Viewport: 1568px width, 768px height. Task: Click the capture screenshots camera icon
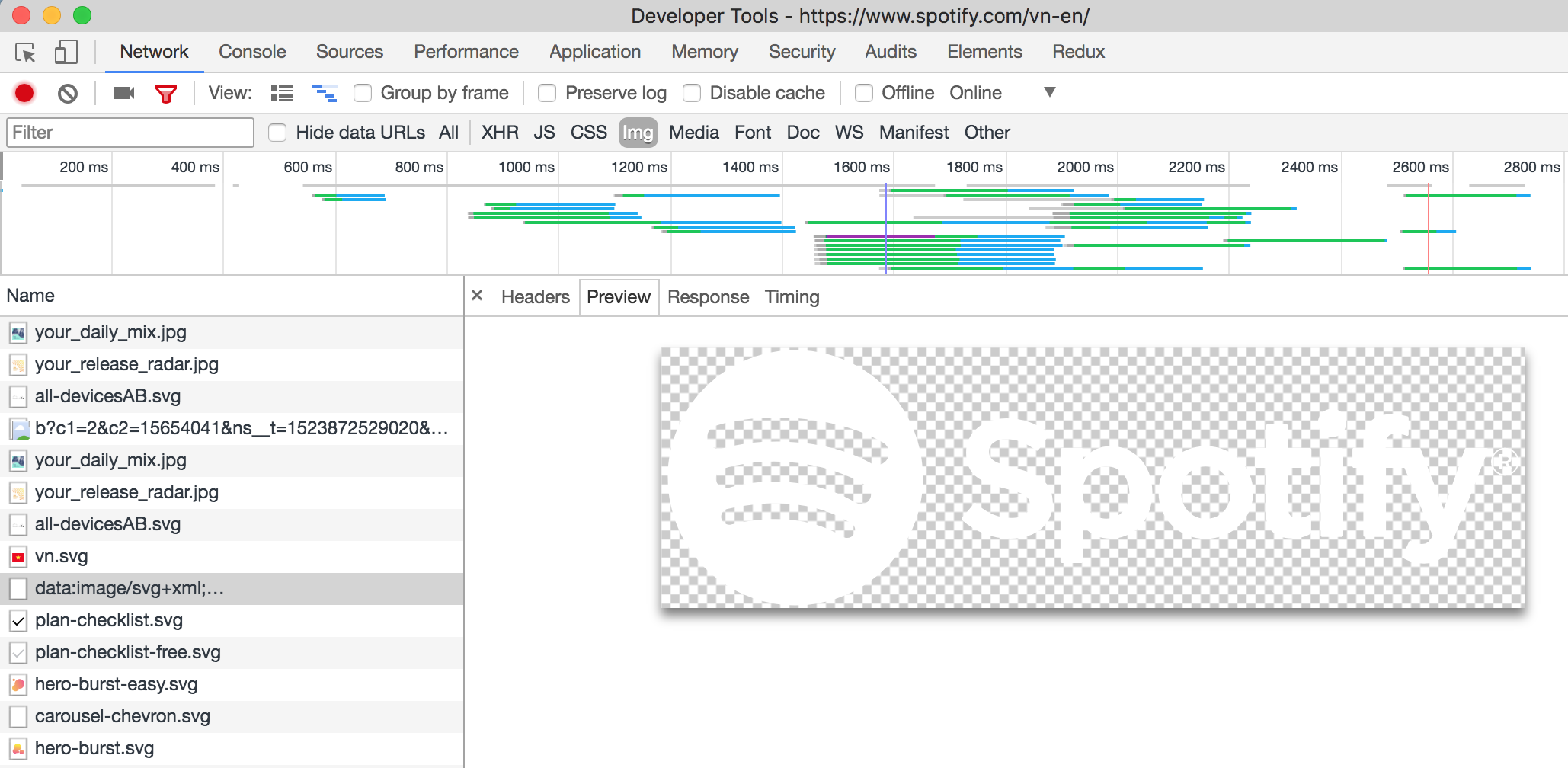(x=123, y=93)
